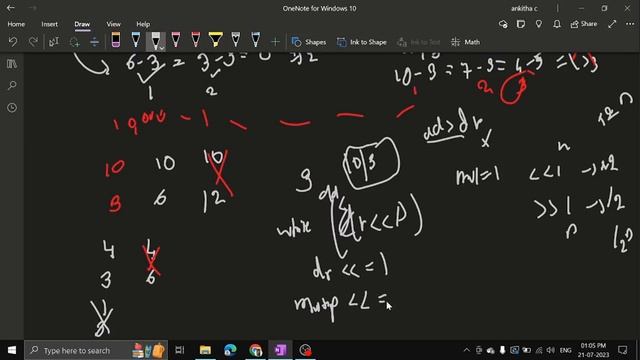Open Notifications bell icon
The image size is (640, 360).
(557, 24)
